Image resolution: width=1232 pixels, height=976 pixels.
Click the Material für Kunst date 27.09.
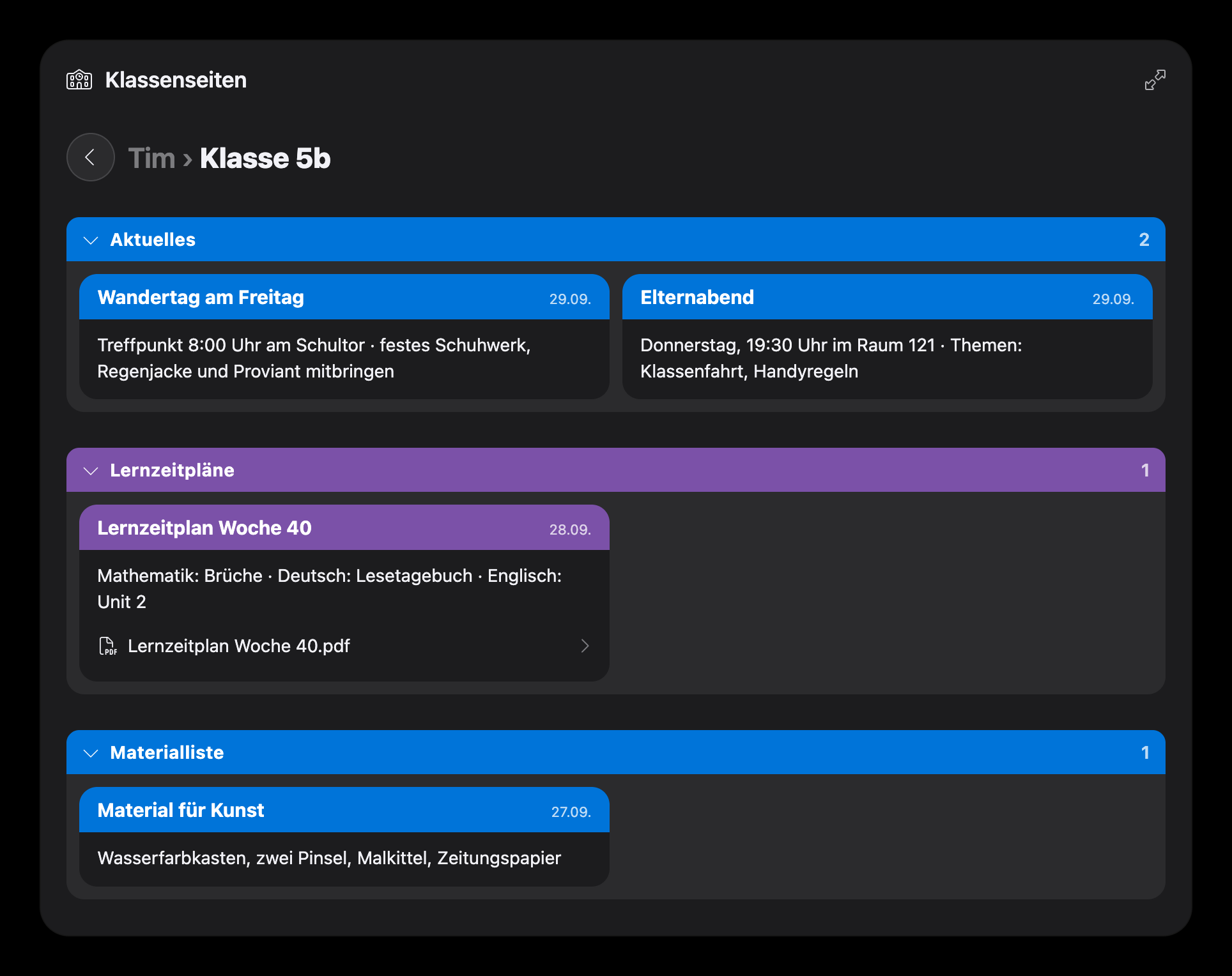[571, 812]
